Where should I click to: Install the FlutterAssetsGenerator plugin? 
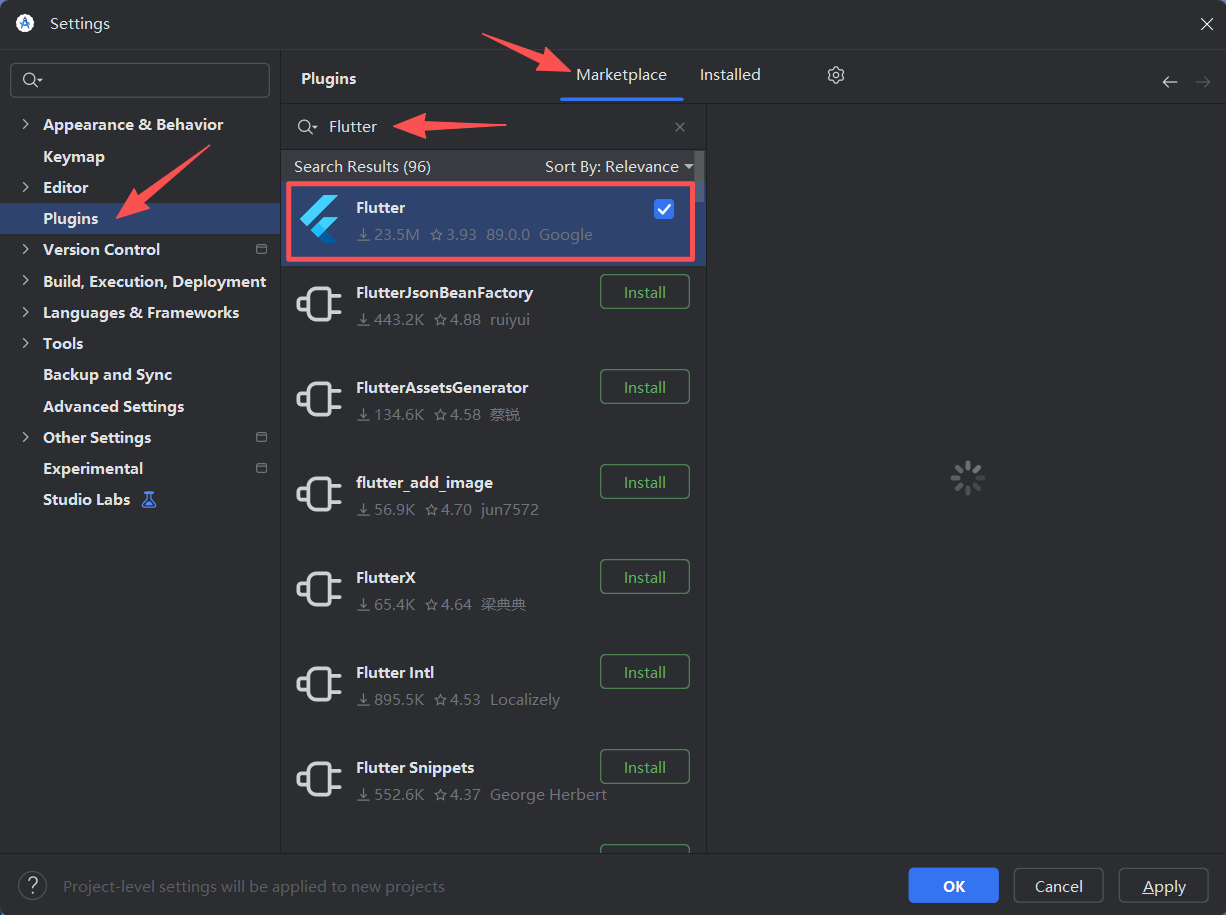(x=645, y=387)
